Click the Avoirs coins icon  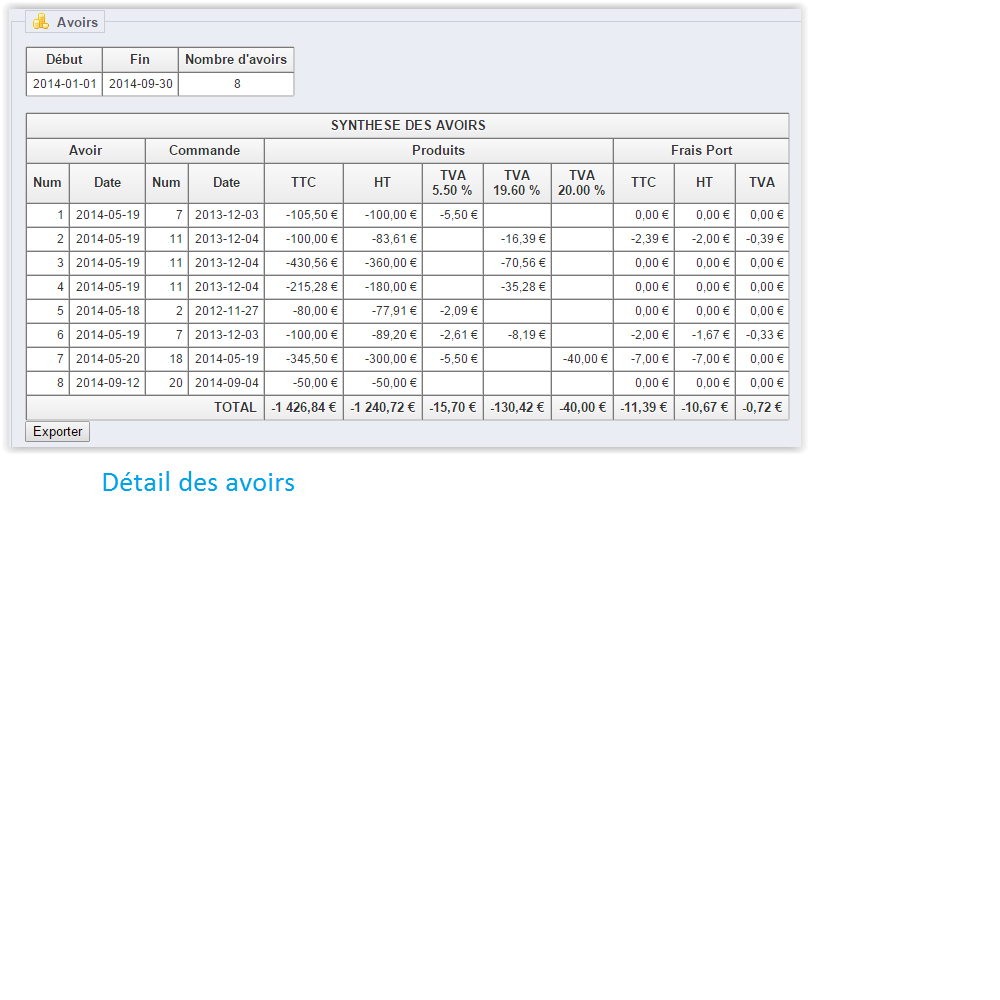click(41, 22)
